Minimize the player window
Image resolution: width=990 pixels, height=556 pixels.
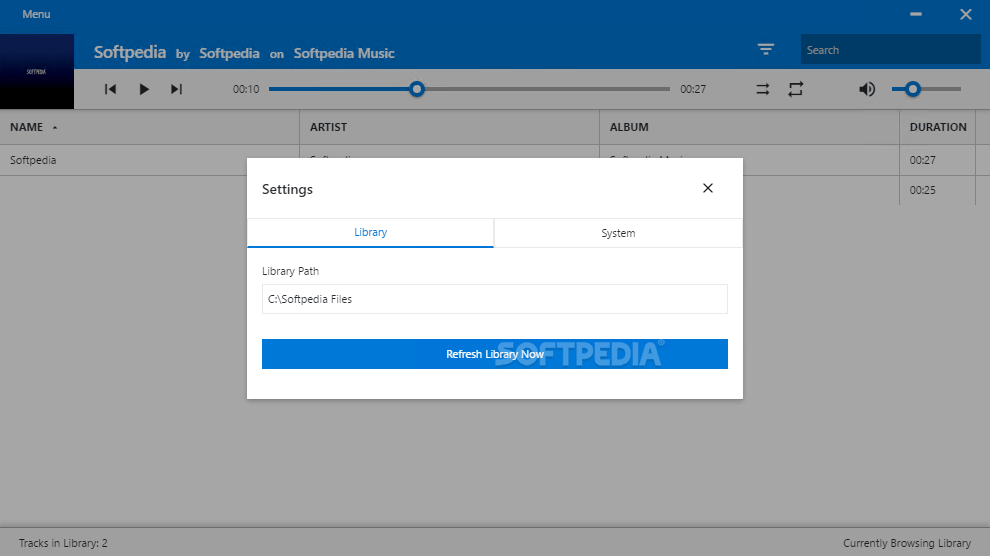915,14
